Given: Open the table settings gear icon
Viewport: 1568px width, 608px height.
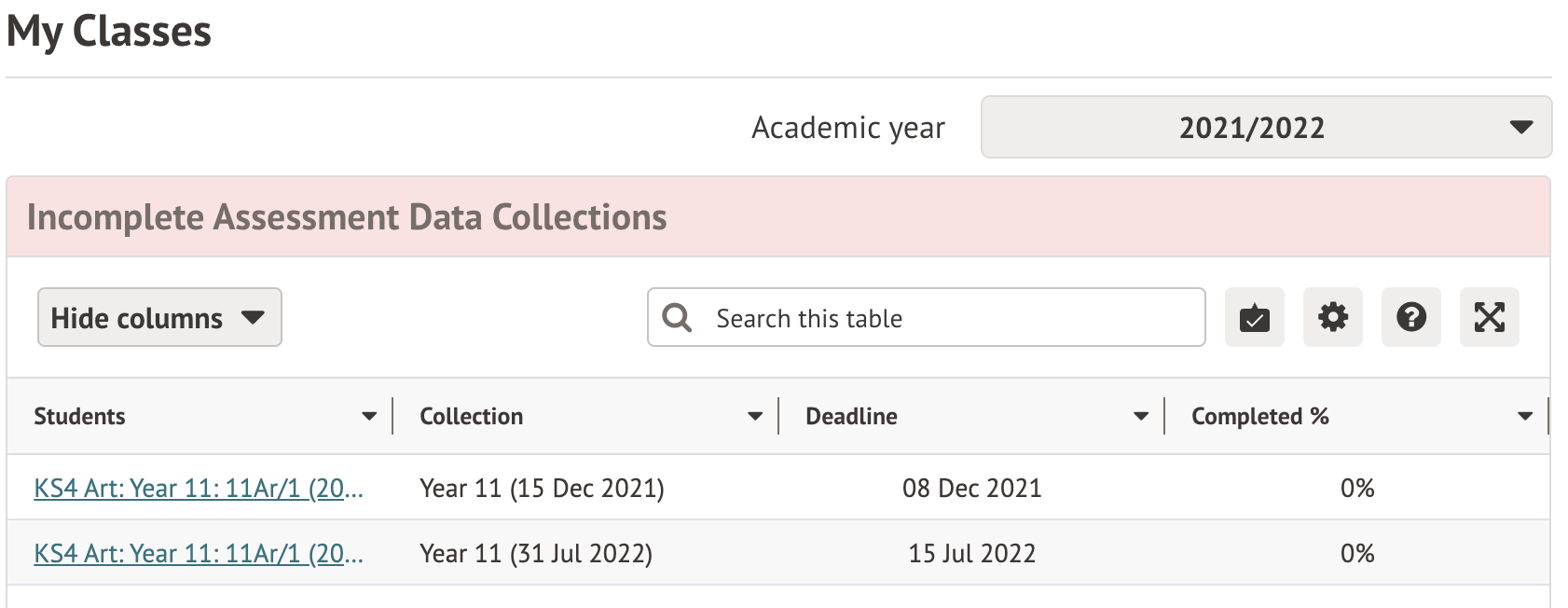Looking at the screenshot, I should [1332, 318].
